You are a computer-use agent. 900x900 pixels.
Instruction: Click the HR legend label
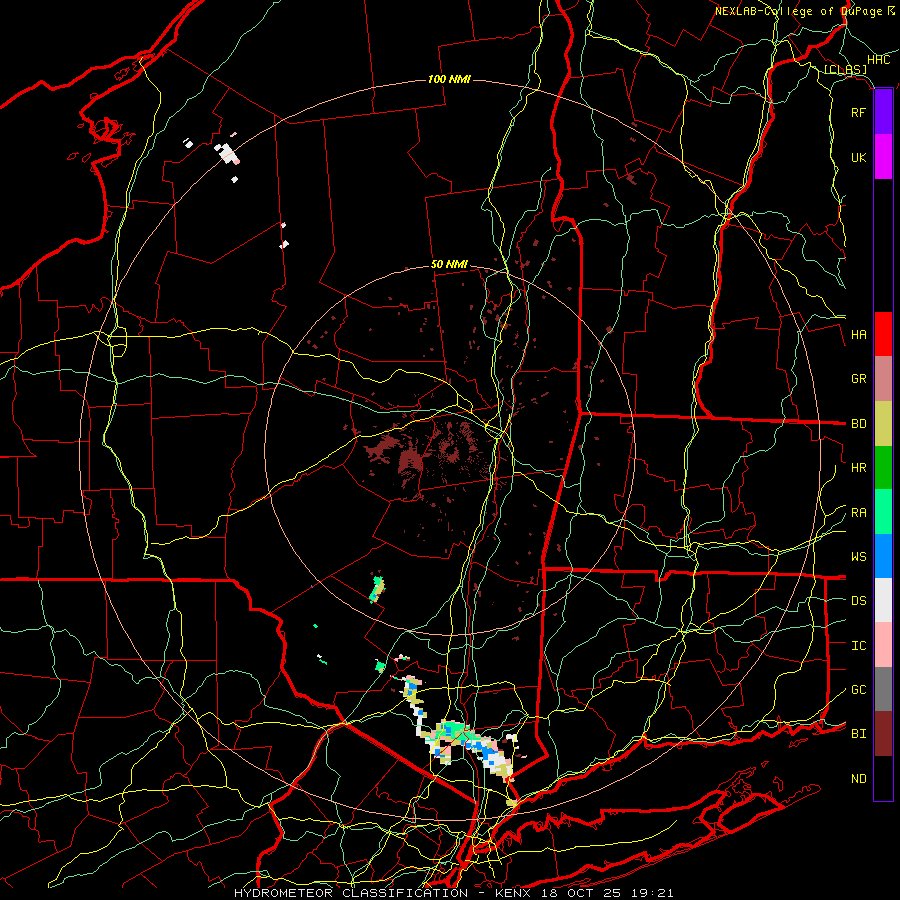pos(858,468)
